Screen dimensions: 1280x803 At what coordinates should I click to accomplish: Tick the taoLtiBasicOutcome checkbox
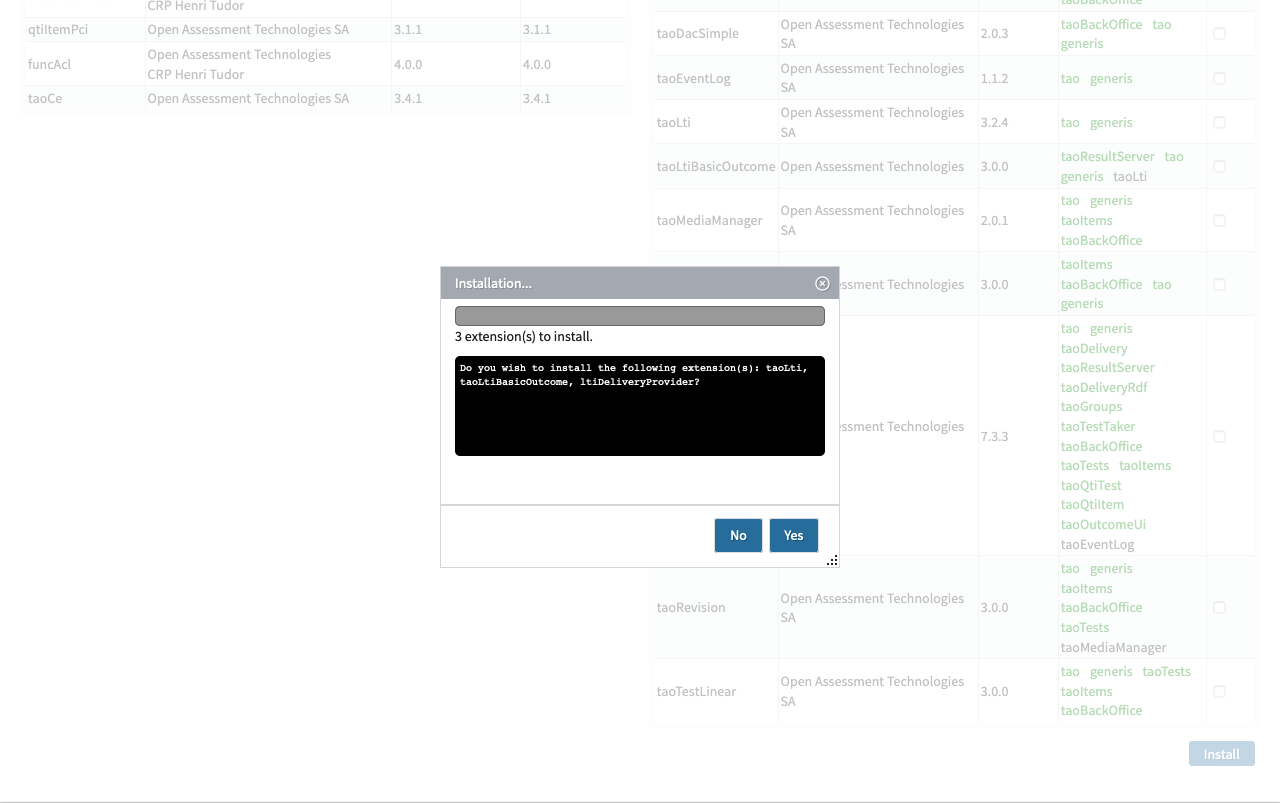1219,165
